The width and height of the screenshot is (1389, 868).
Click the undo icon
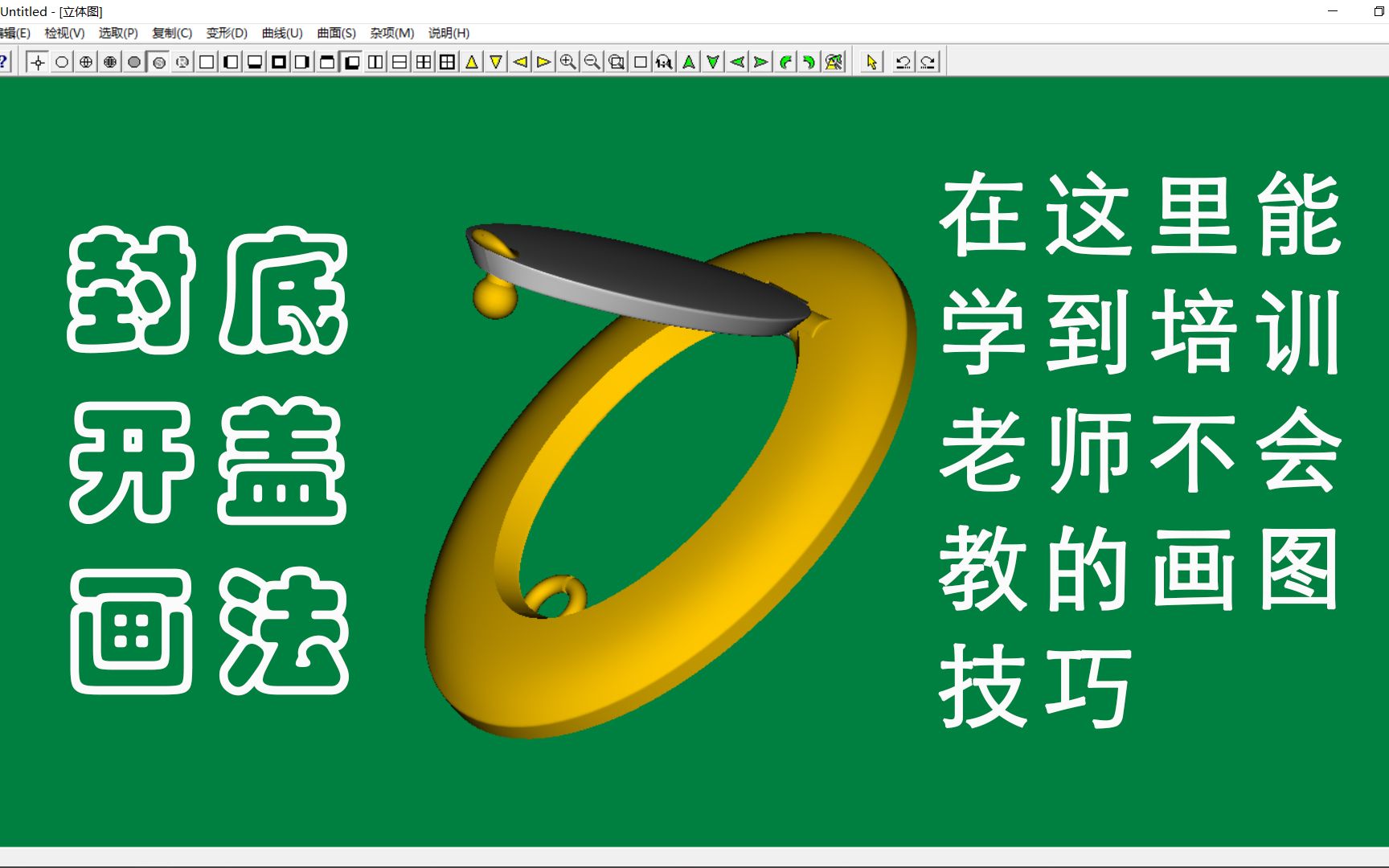[x=902, y=61]
